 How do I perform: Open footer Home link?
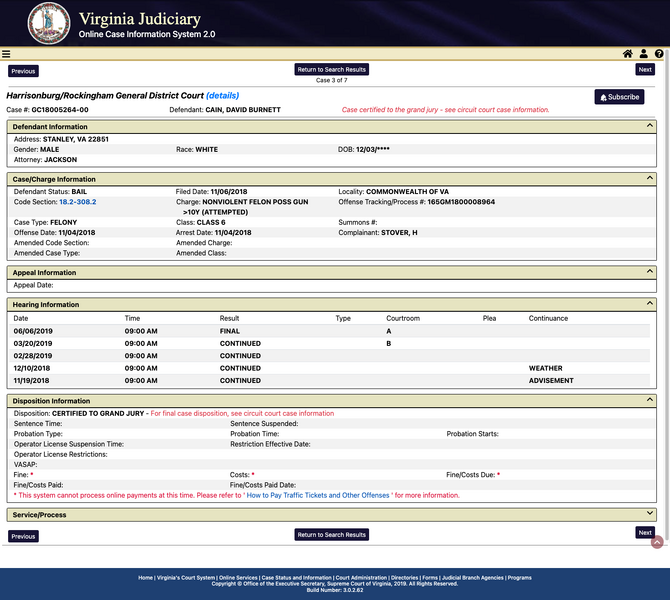[145, 578]
